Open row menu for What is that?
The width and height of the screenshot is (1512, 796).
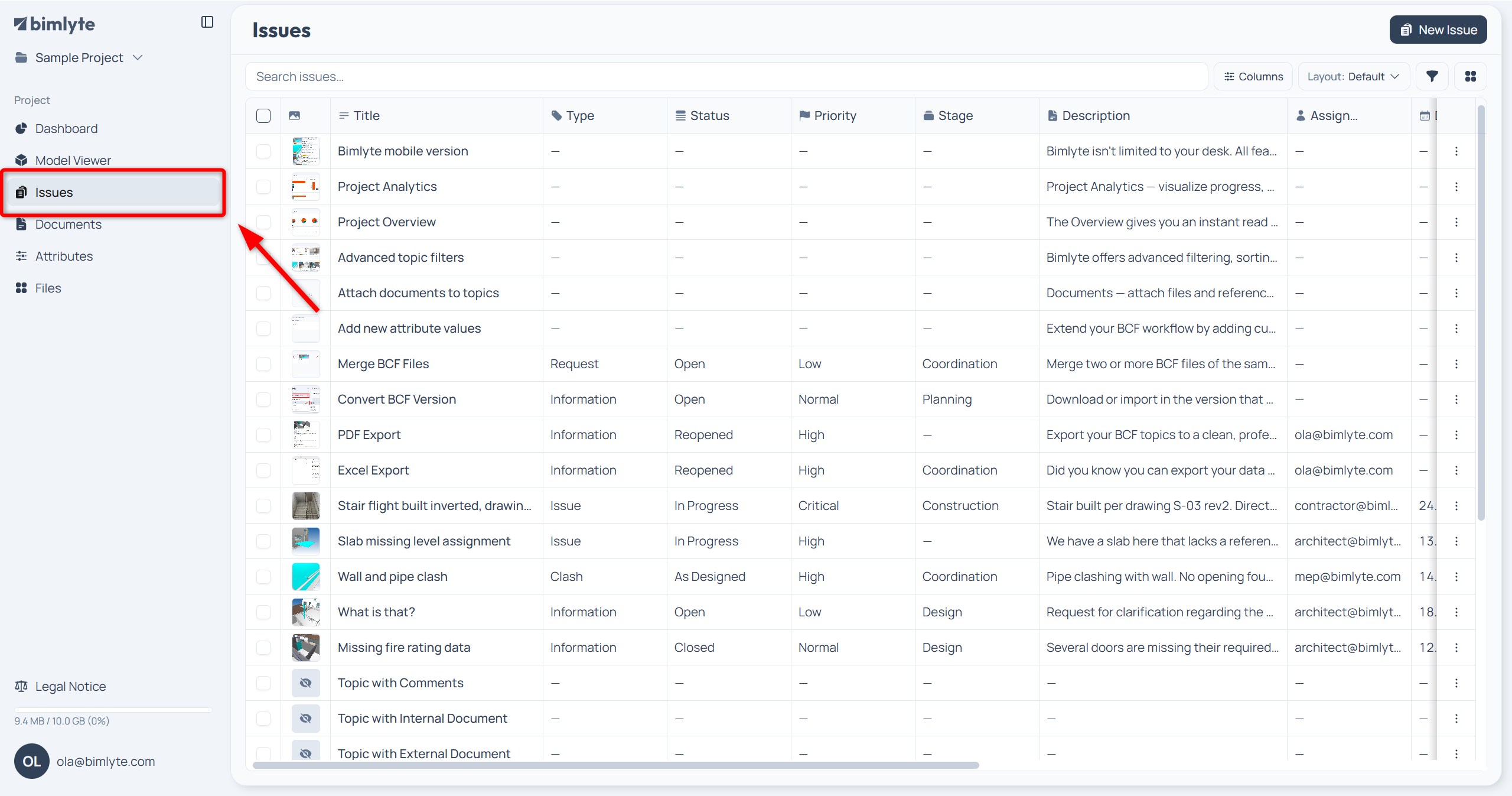pyautogui.click(x=1456, y=612)
